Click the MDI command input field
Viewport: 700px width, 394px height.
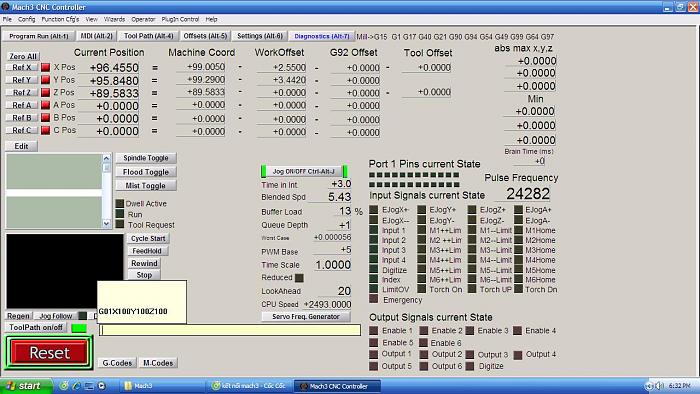230,330
